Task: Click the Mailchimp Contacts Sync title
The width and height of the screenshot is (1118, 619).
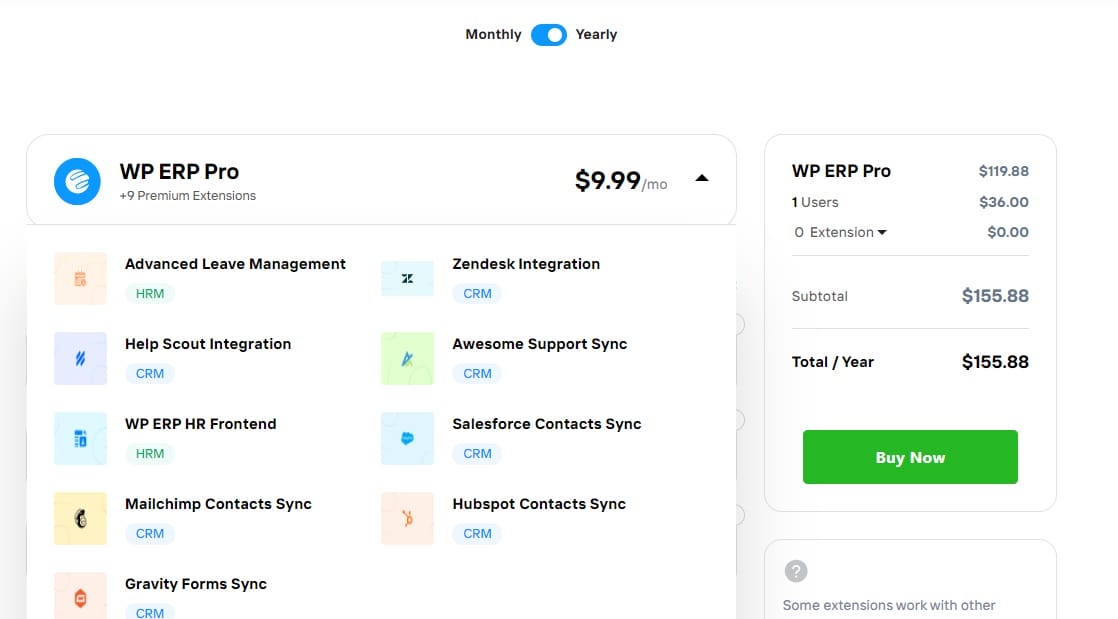Action: (x=218, y=503)
